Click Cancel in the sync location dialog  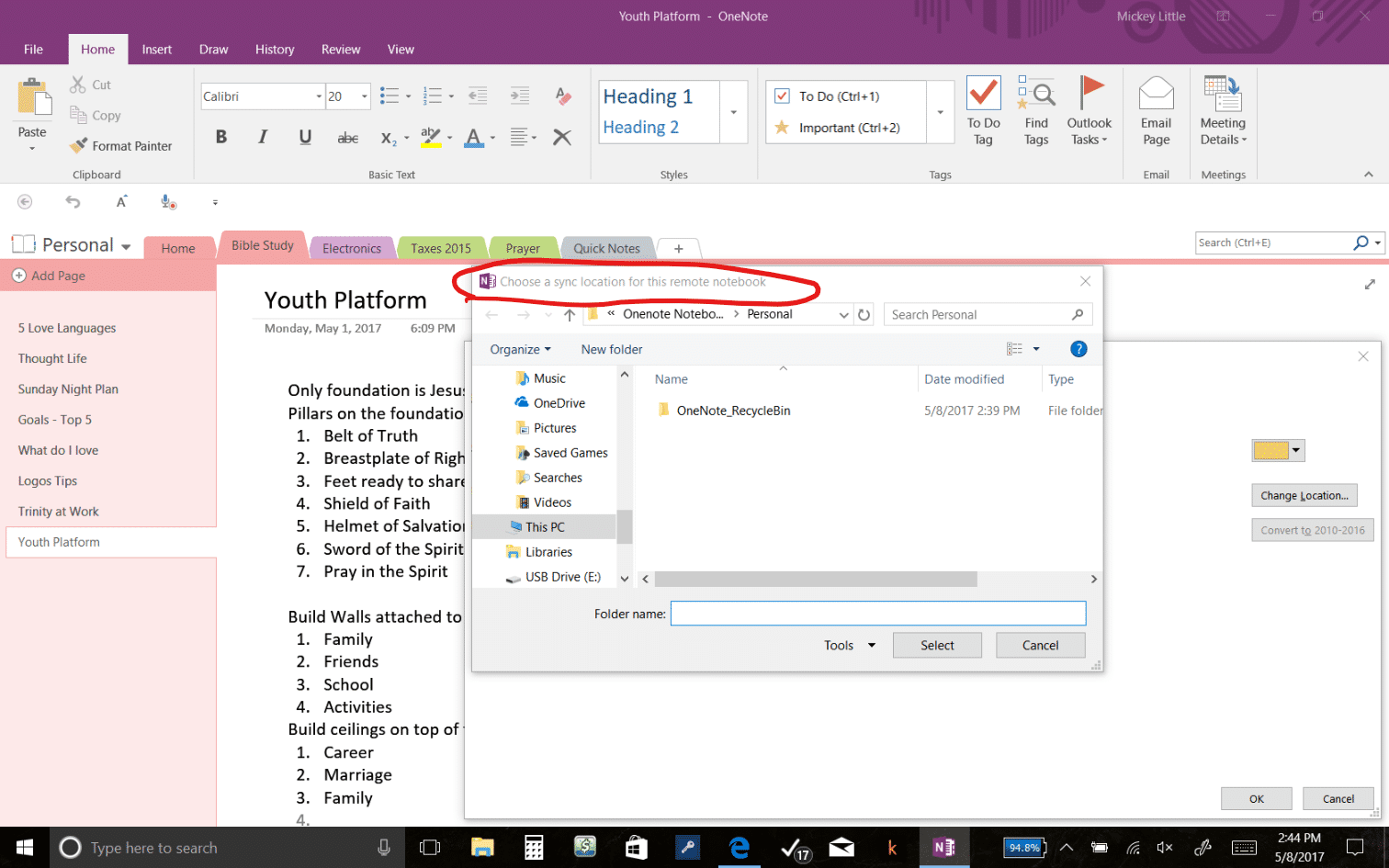click(1040, 646)
